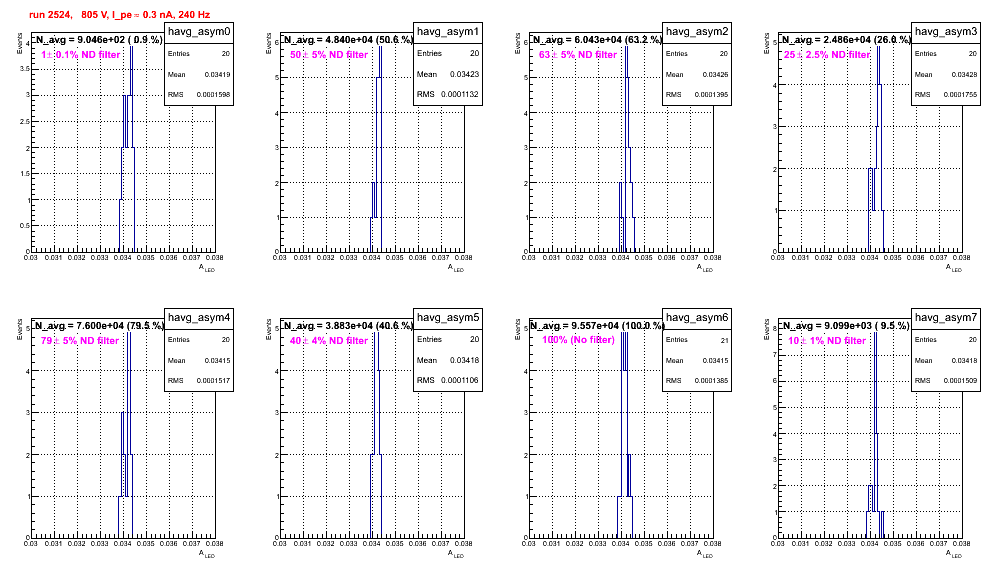Select the magenta 1± 0.1% ND filter text
This screenshot has width=996, height=572.
[x=81, y=55]
